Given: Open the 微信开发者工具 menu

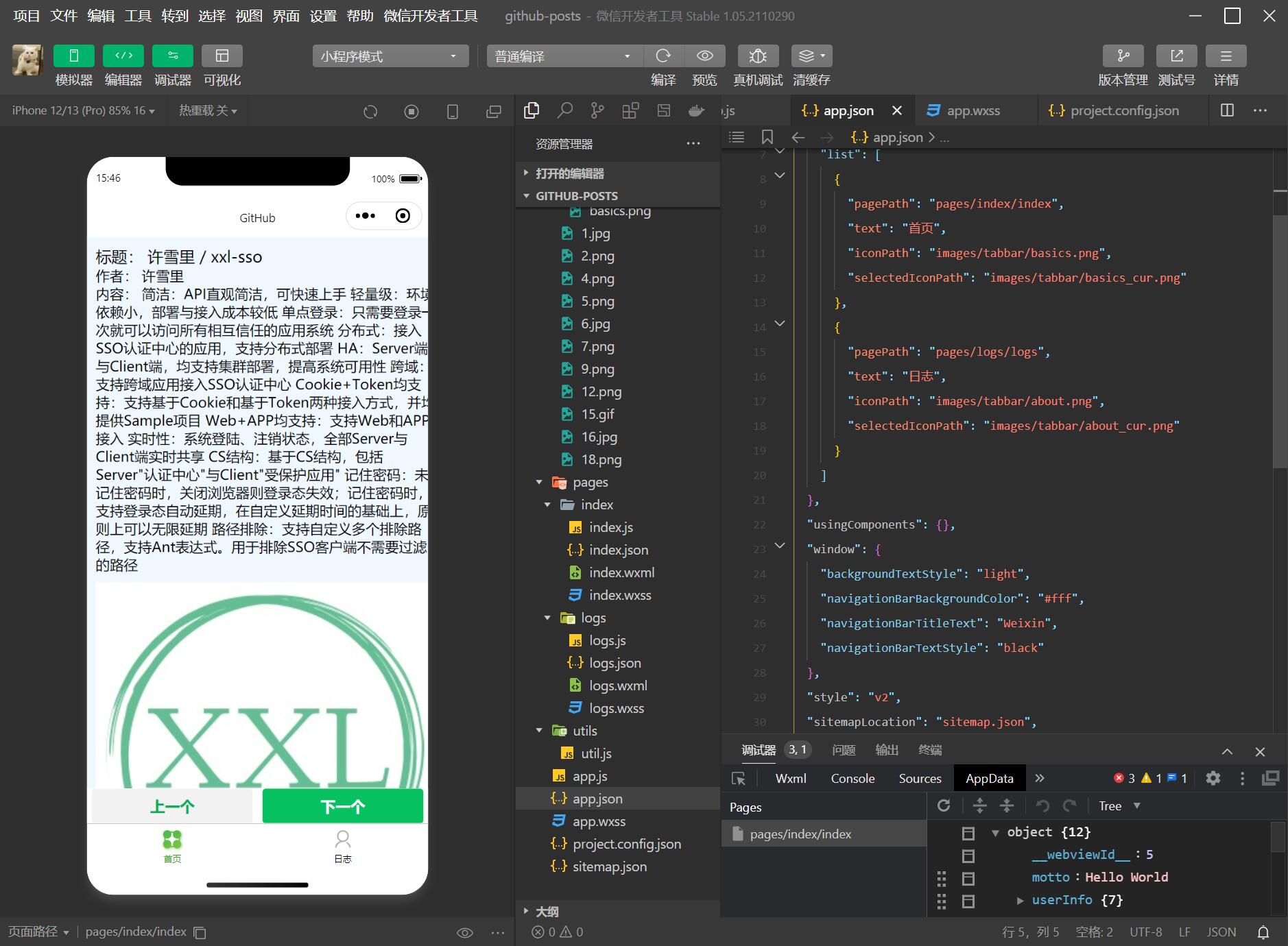Looking at the screenshot, I should point(431,16).
